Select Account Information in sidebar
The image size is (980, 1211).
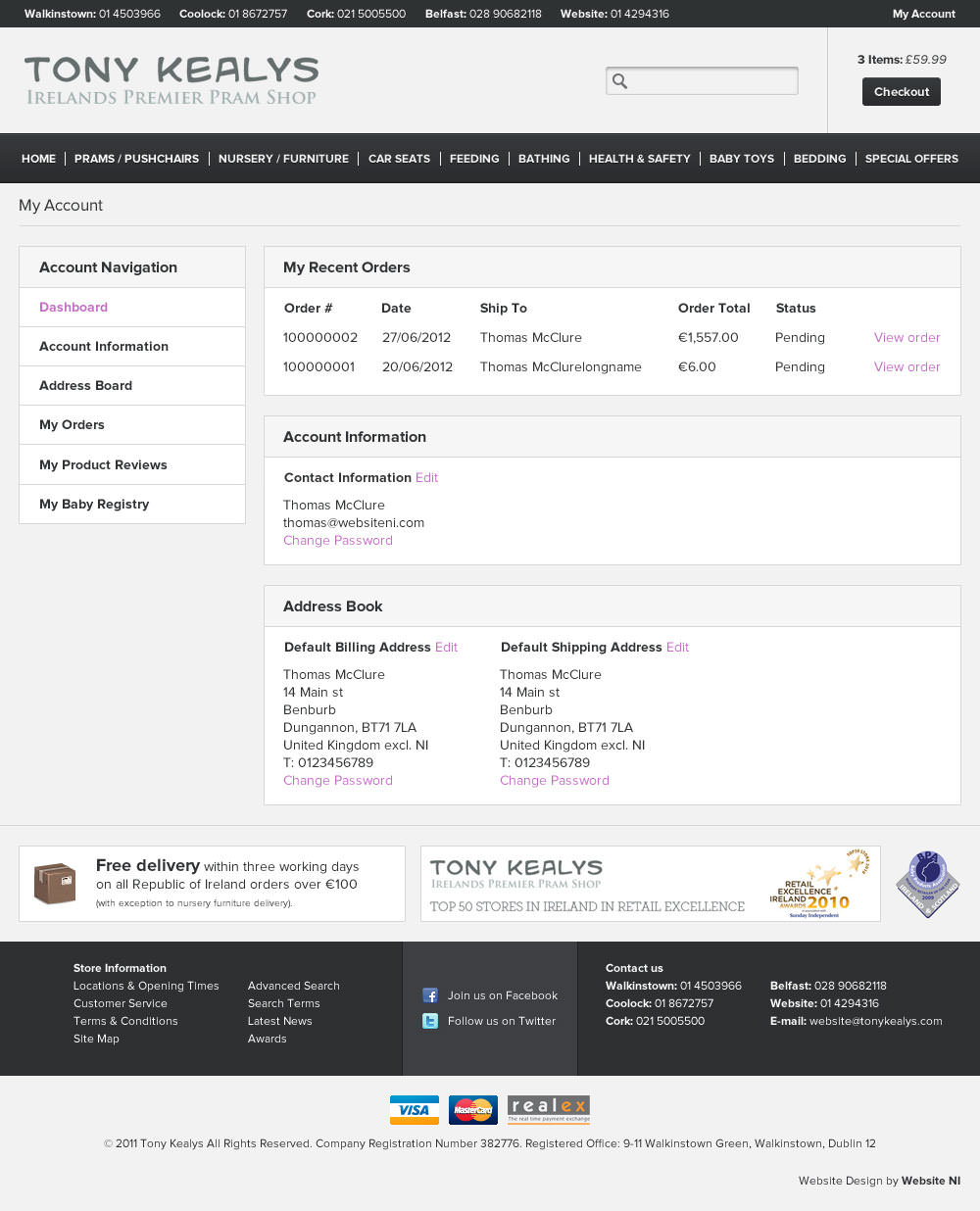[x=132, y=346]
